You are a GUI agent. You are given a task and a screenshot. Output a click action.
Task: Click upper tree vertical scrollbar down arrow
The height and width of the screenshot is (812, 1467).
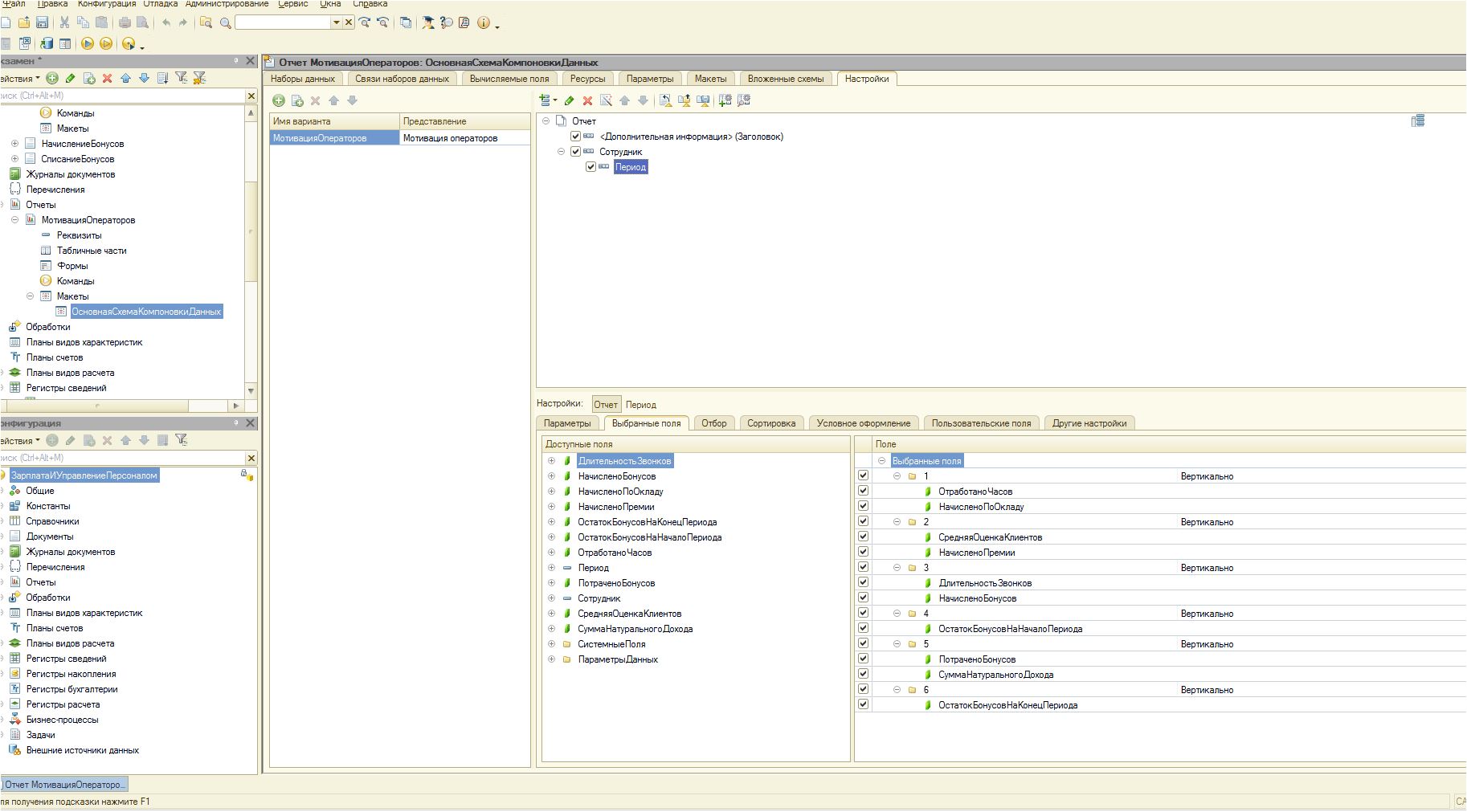[251, 390]
